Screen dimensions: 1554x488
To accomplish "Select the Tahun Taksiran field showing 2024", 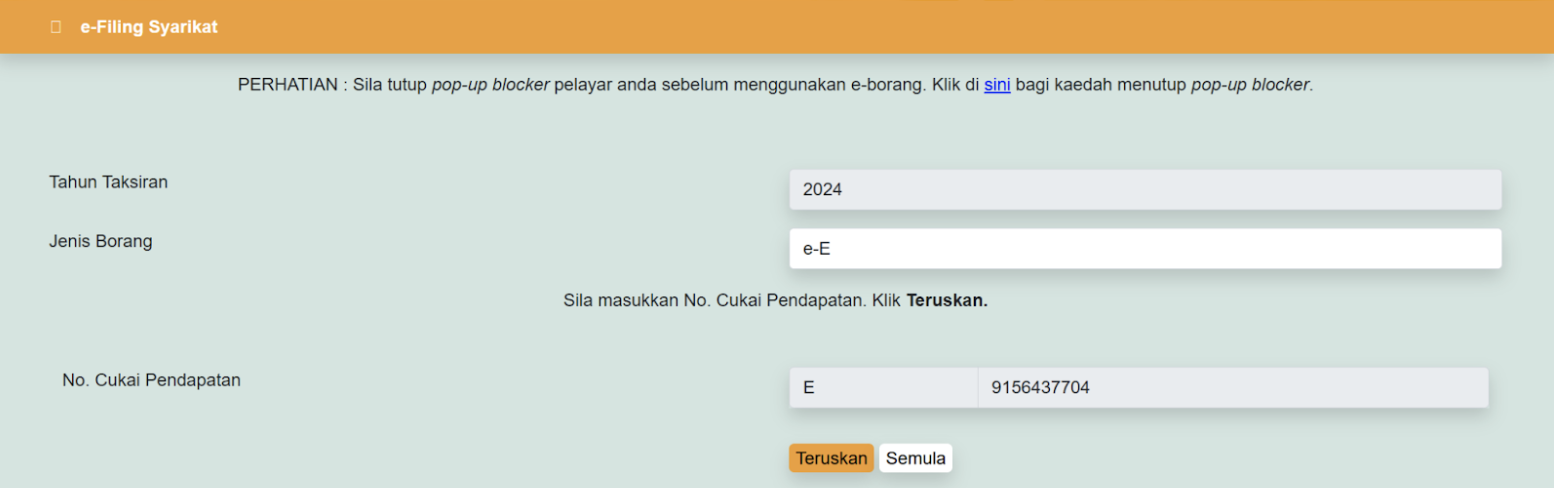I will tap(1145, 189).
